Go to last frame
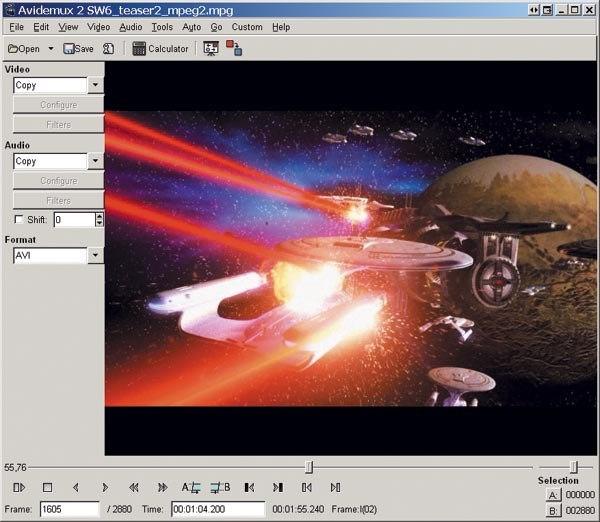Screen dimensions: 600x522 (x=335, y=488)
